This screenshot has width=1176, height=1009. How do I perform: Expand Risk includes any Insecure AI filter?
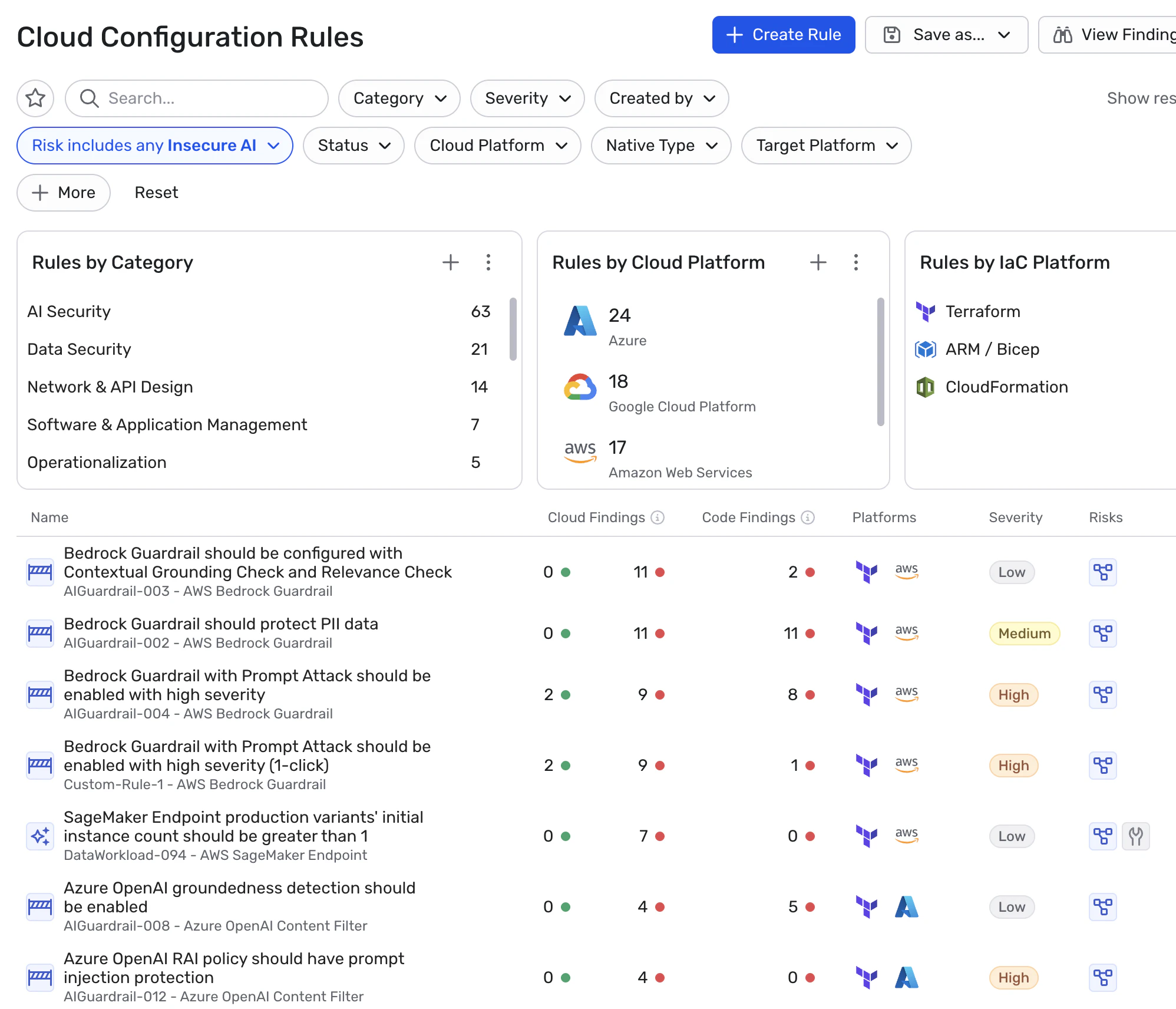coord(154,145)
